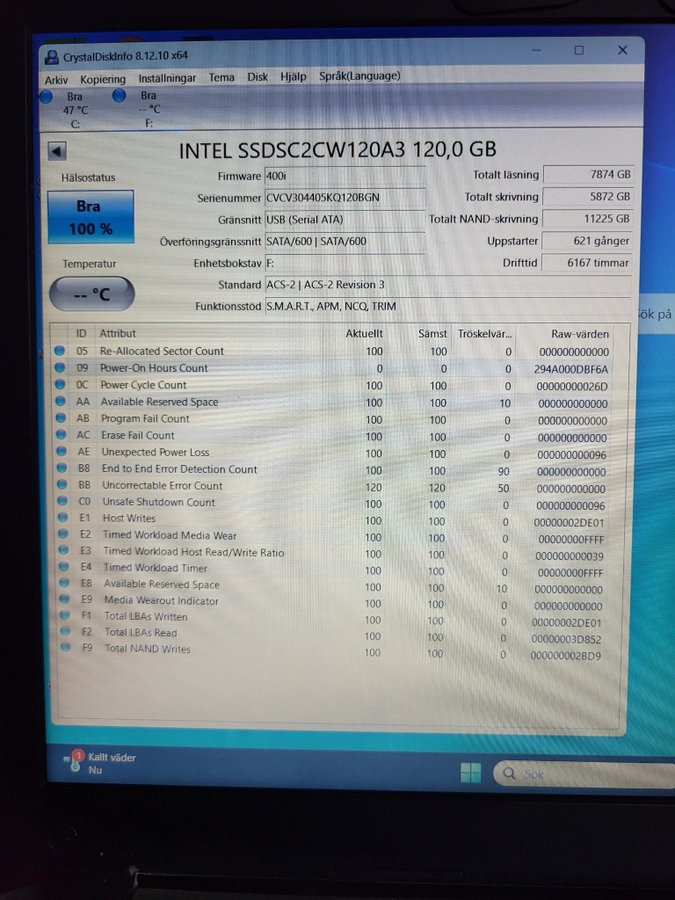Viewport: 675px width, 900px height.
Task: Click the Serienummer value field
Action: coord(344,197)
